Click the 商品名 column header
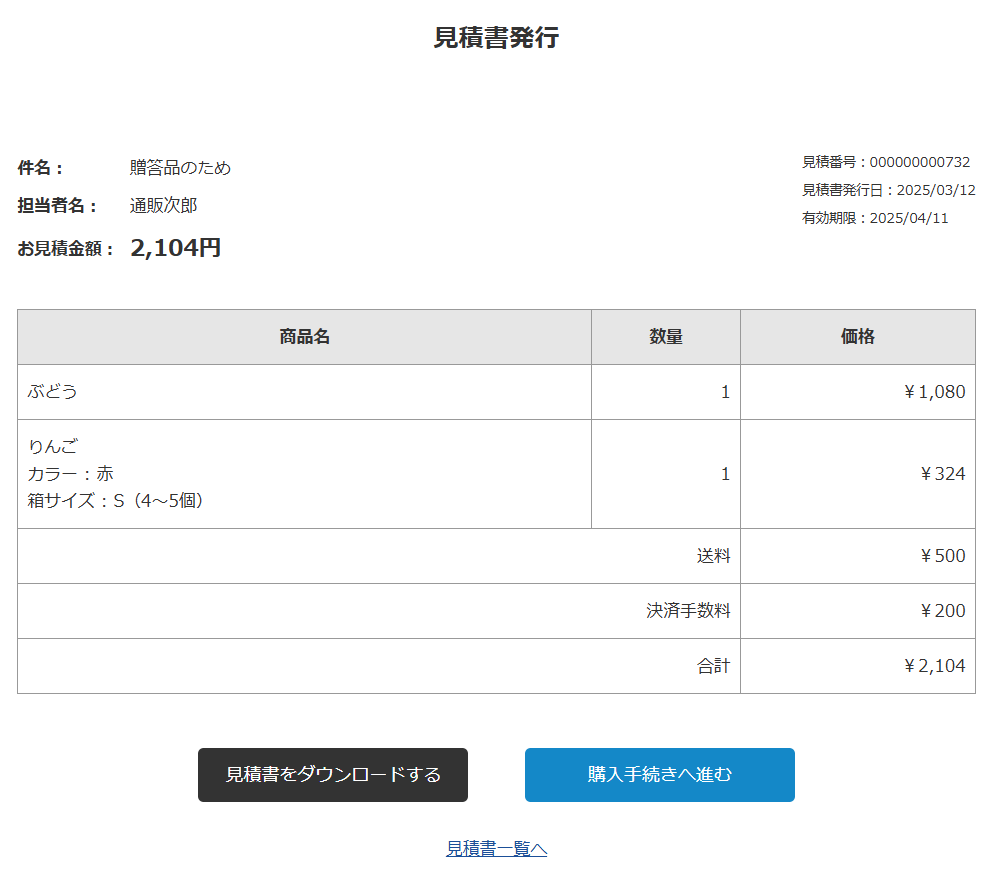 (304, 337)
